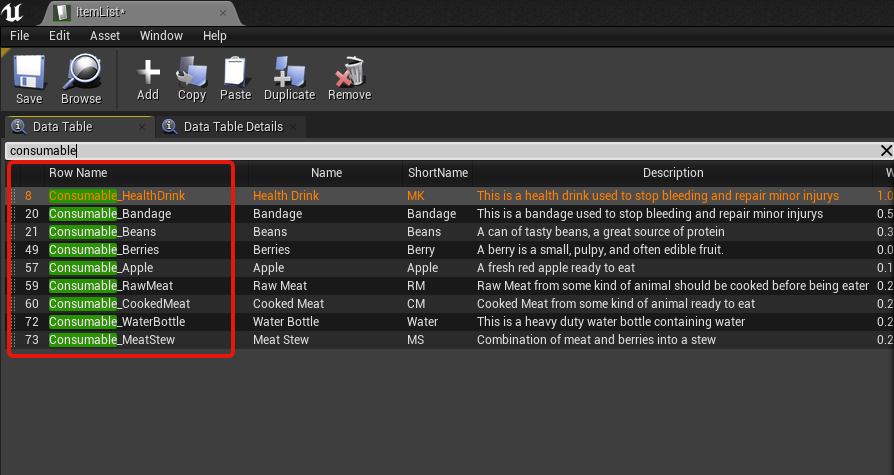Switch to the Data Table tab

(x=79, y=127)
